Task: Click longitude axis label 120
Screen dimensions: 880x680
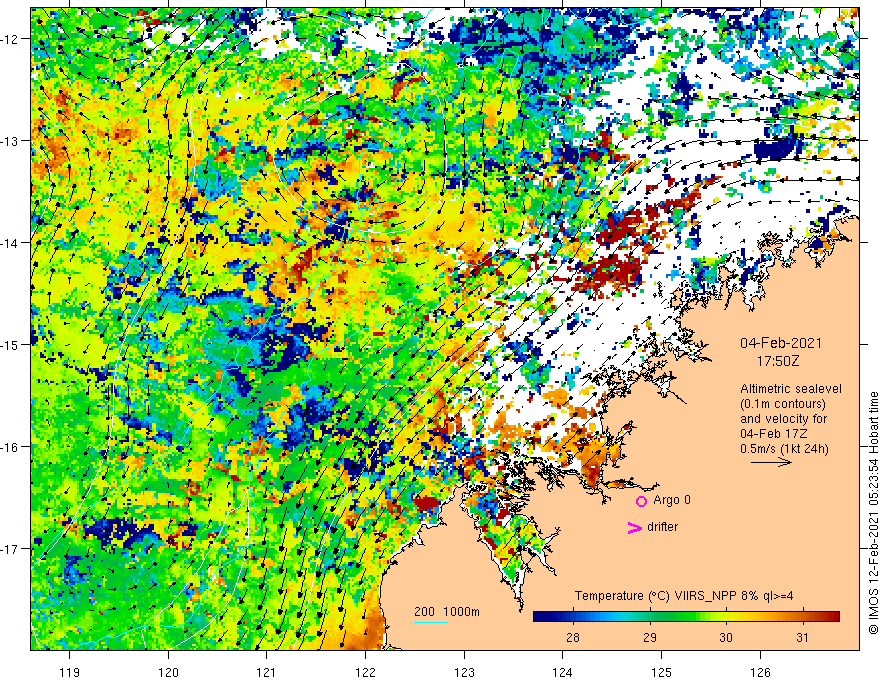Action: click(x=168, y=672)
